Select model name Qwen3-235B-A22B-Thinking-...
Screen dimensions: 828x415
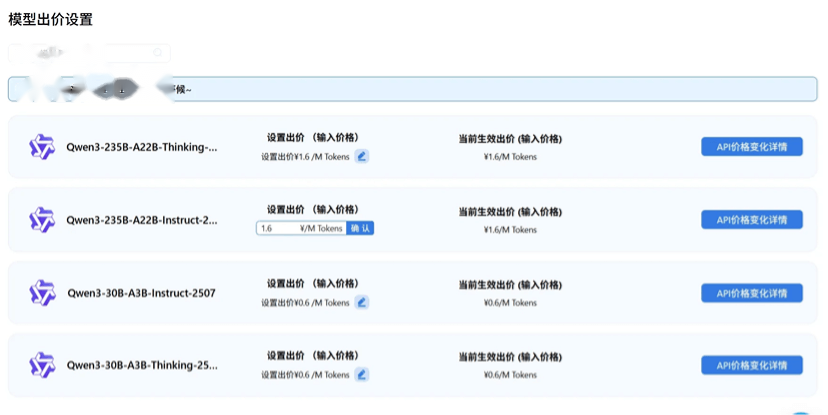(x=142, y=147)
